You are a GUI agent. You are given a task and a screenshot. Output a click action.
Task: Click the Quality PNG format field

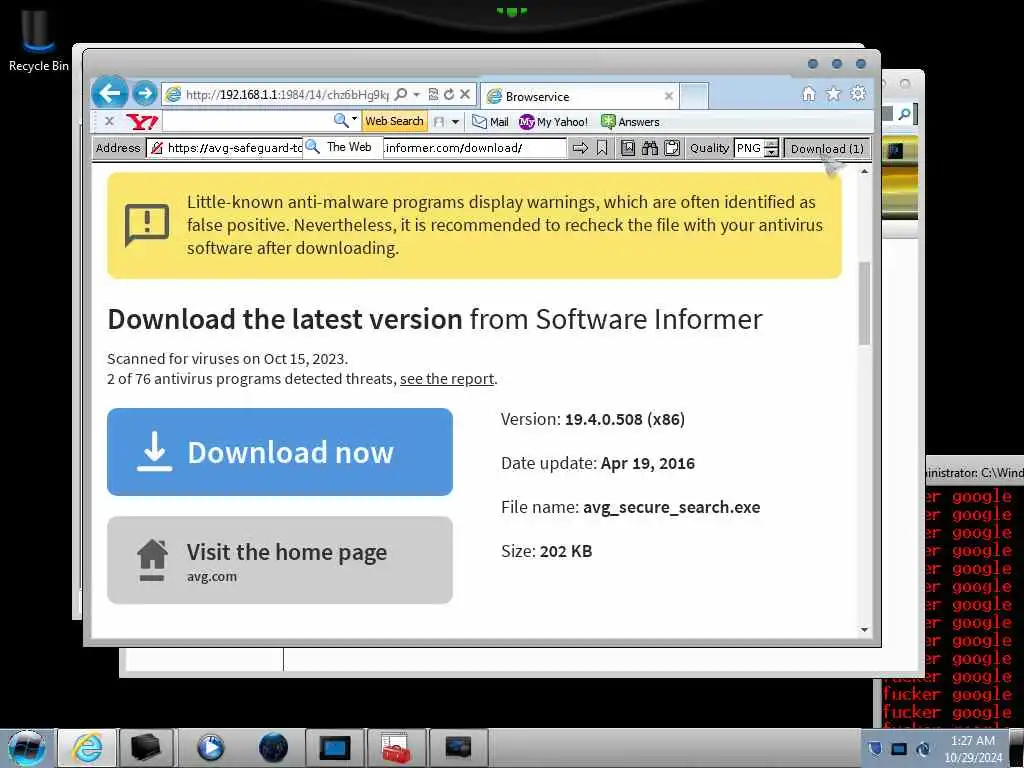coord(749,148)
